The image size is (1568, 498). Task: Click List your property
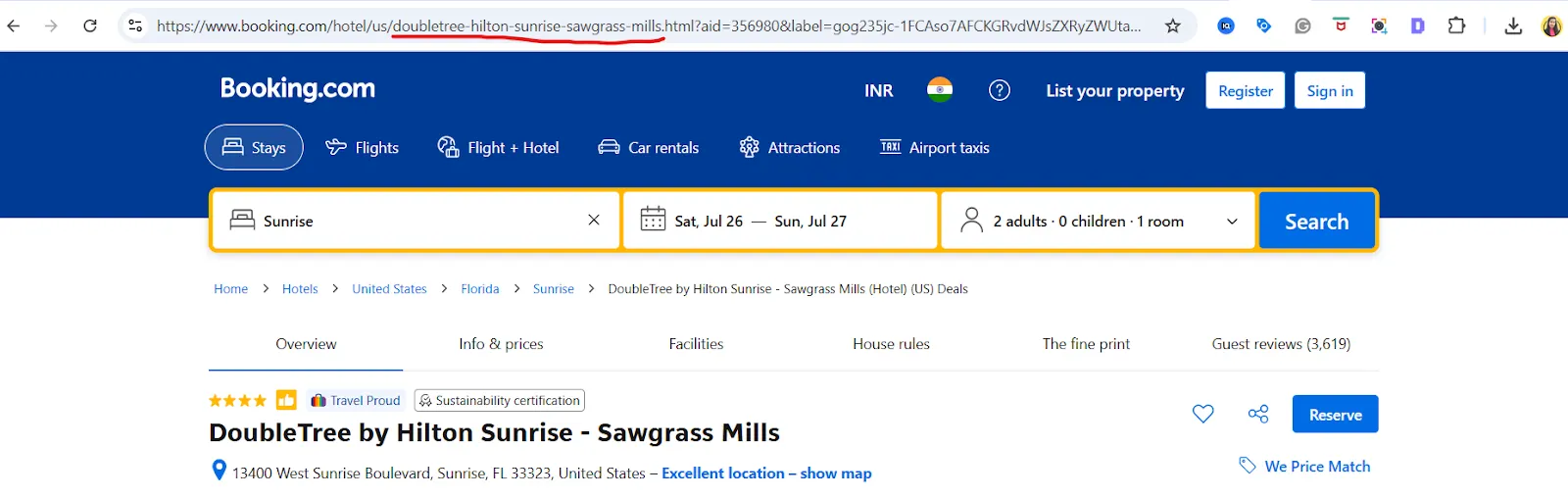(1114, 90)
